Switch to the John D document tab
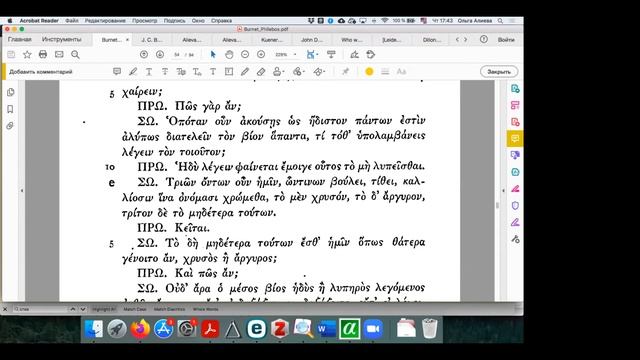640x360 pixels. coord(311,40)
